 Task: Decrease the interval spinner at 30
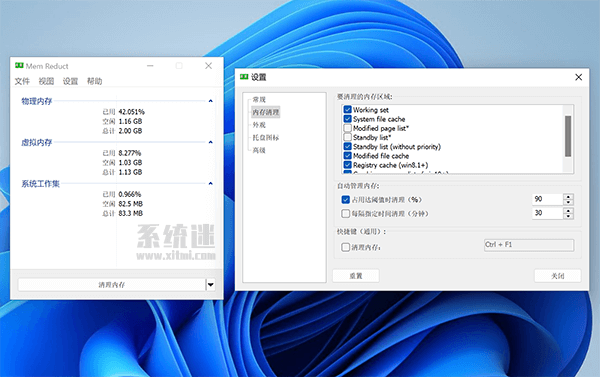point(568,216)
